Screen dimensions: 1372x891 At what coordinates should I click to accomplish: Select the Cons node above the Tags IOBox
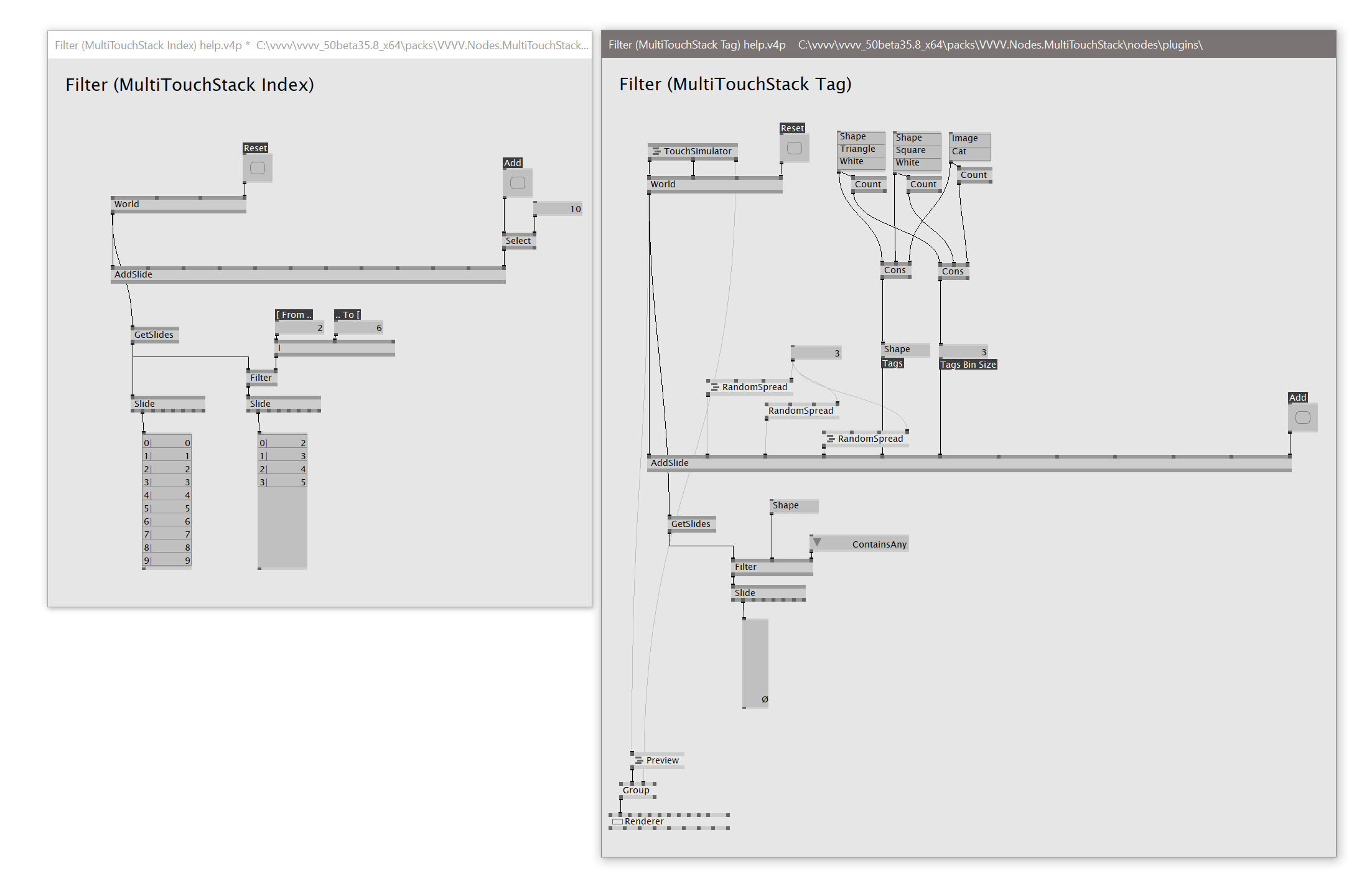[896, 270]
